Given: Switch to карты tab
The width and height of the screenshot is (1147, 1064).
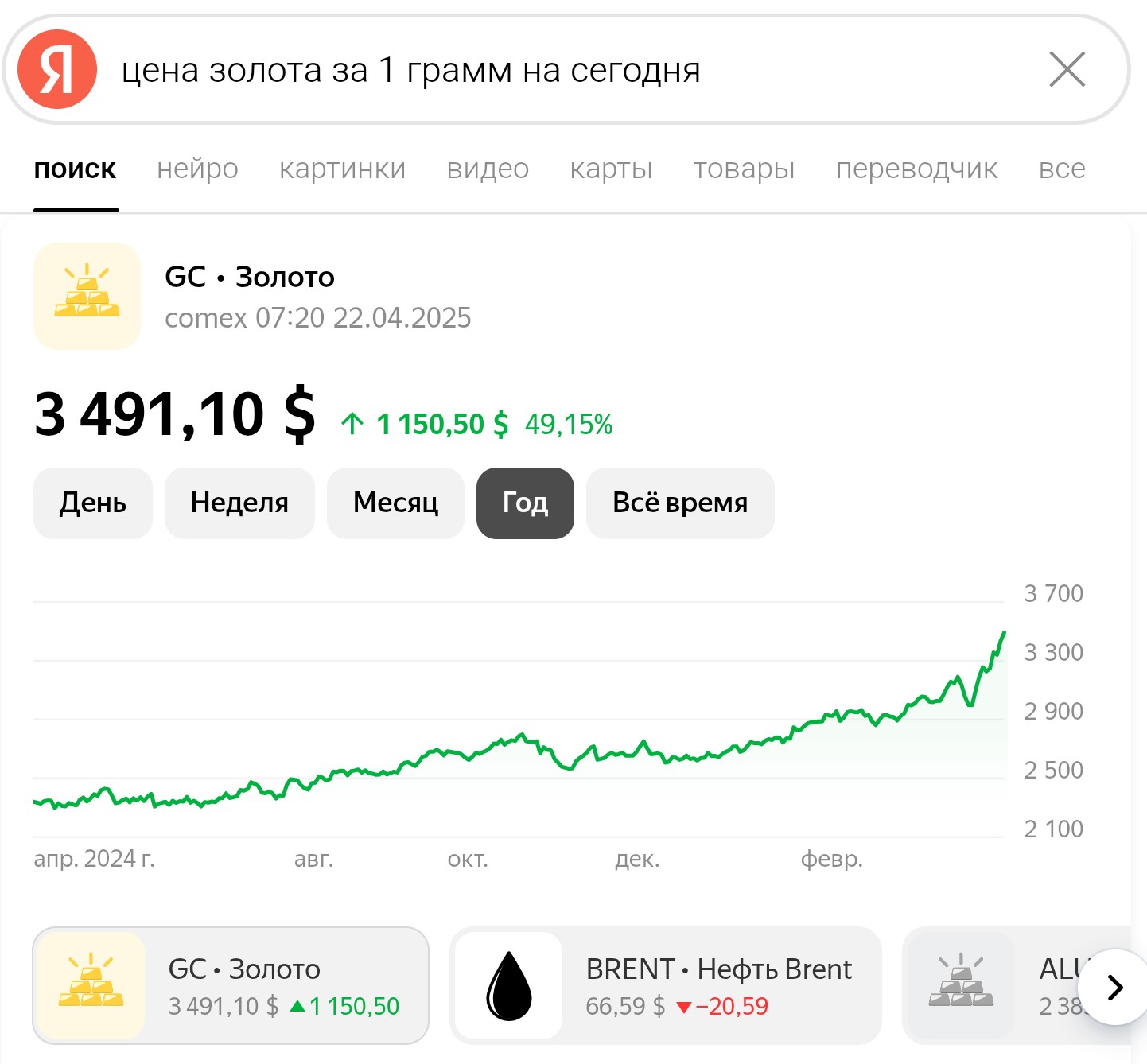Looking at the screenshot, I should [611, 169].
